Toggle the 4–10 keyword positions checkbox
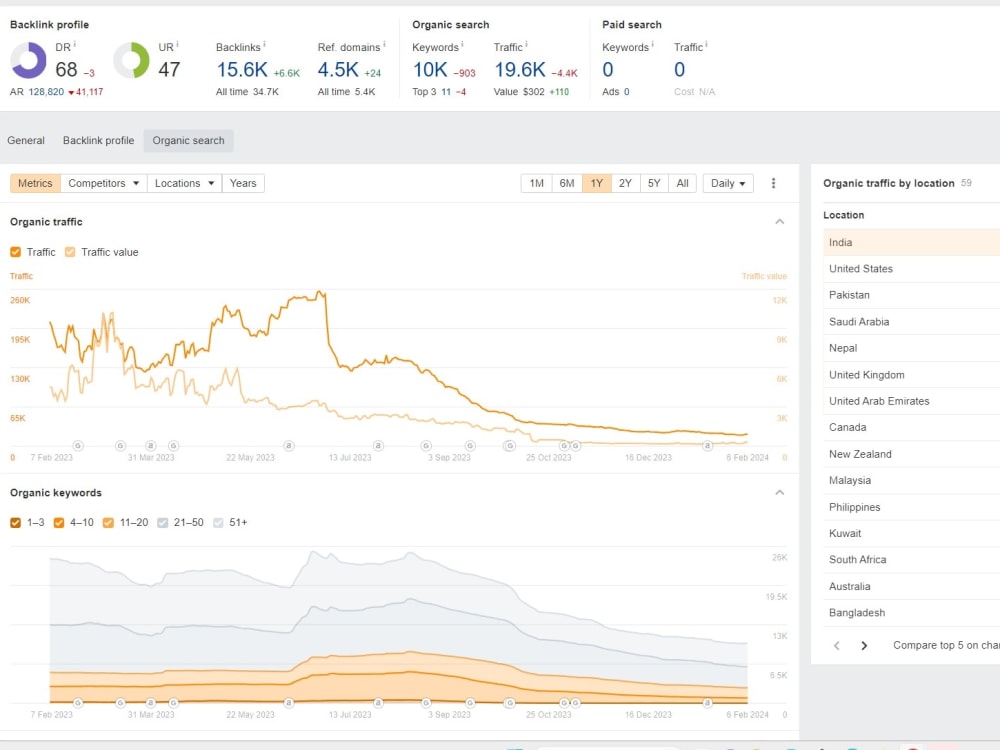This screenshot has height=750, width=1000. 59,522
